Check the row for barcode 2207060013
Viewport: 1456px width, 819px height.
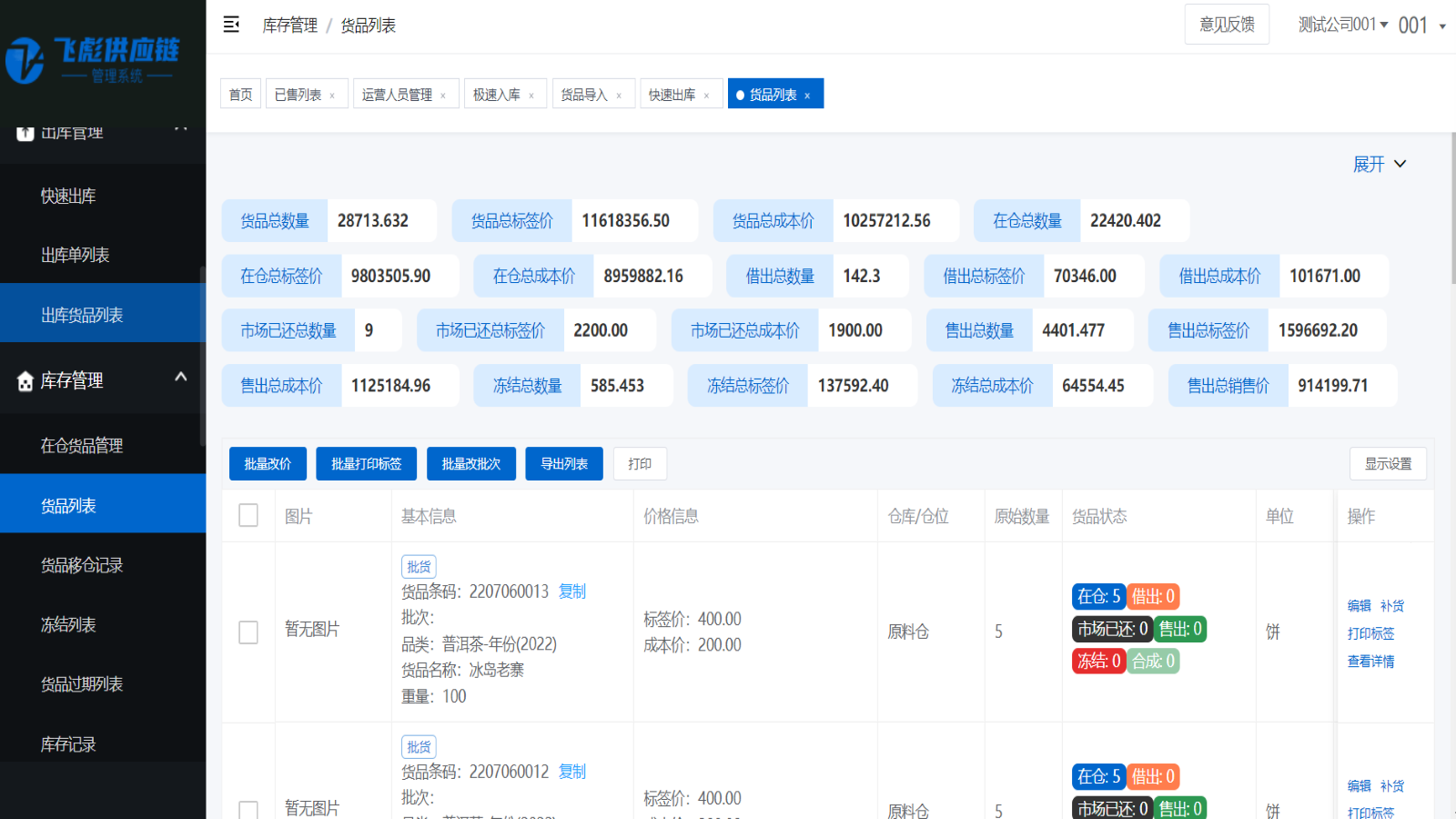point(248,632)
